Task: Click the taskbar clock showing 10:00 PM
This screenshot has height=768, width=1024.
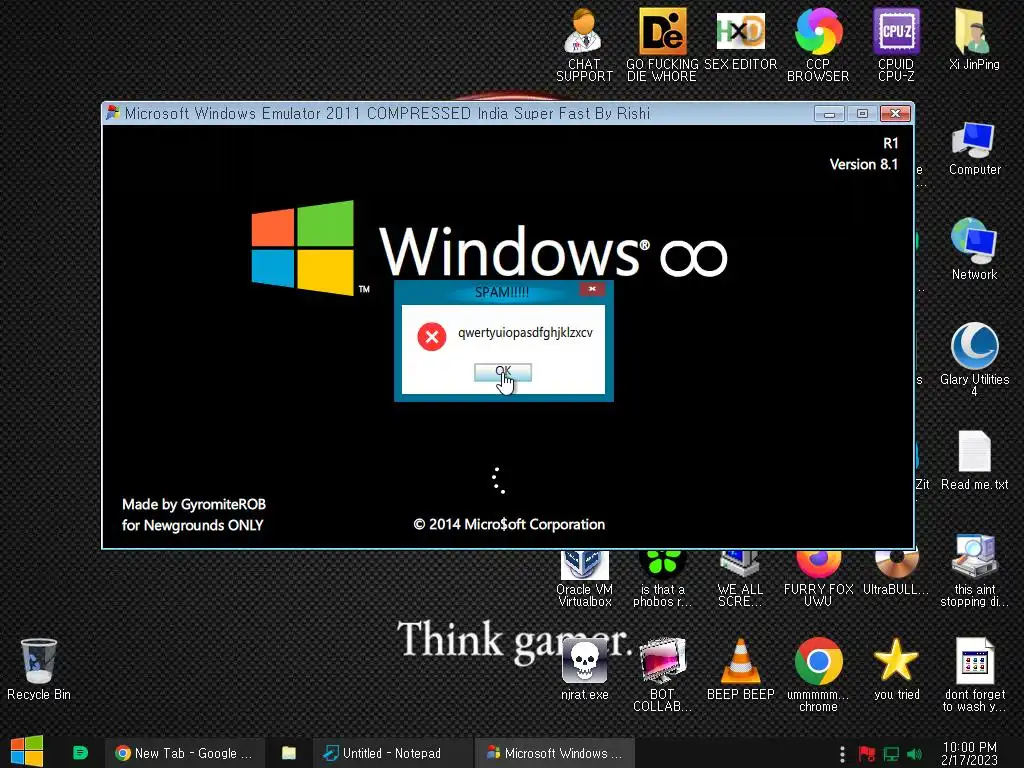Action: coord(969,753)
